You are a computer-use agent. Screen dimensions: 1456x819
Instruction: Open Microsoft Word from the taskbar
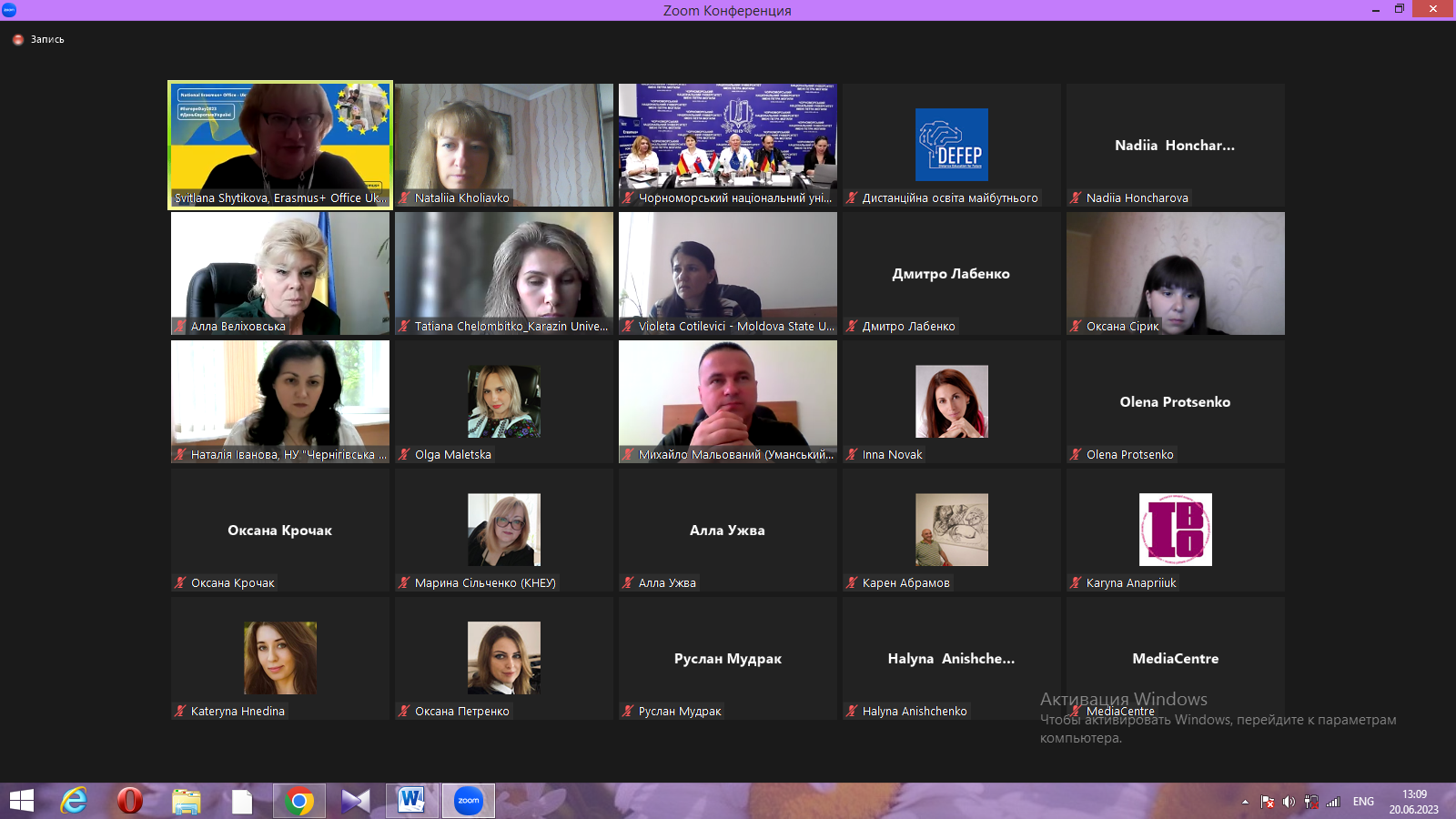[411, 801]
